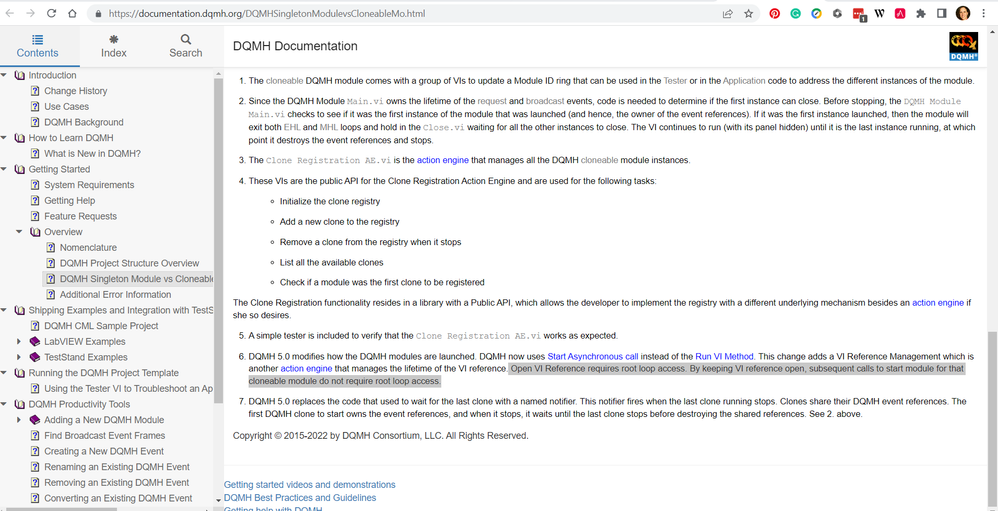The width and height of the screenshot is (998, 511).
Task: Switch to the Search tab
Action: pyautogui.click(x=185, y=46)
